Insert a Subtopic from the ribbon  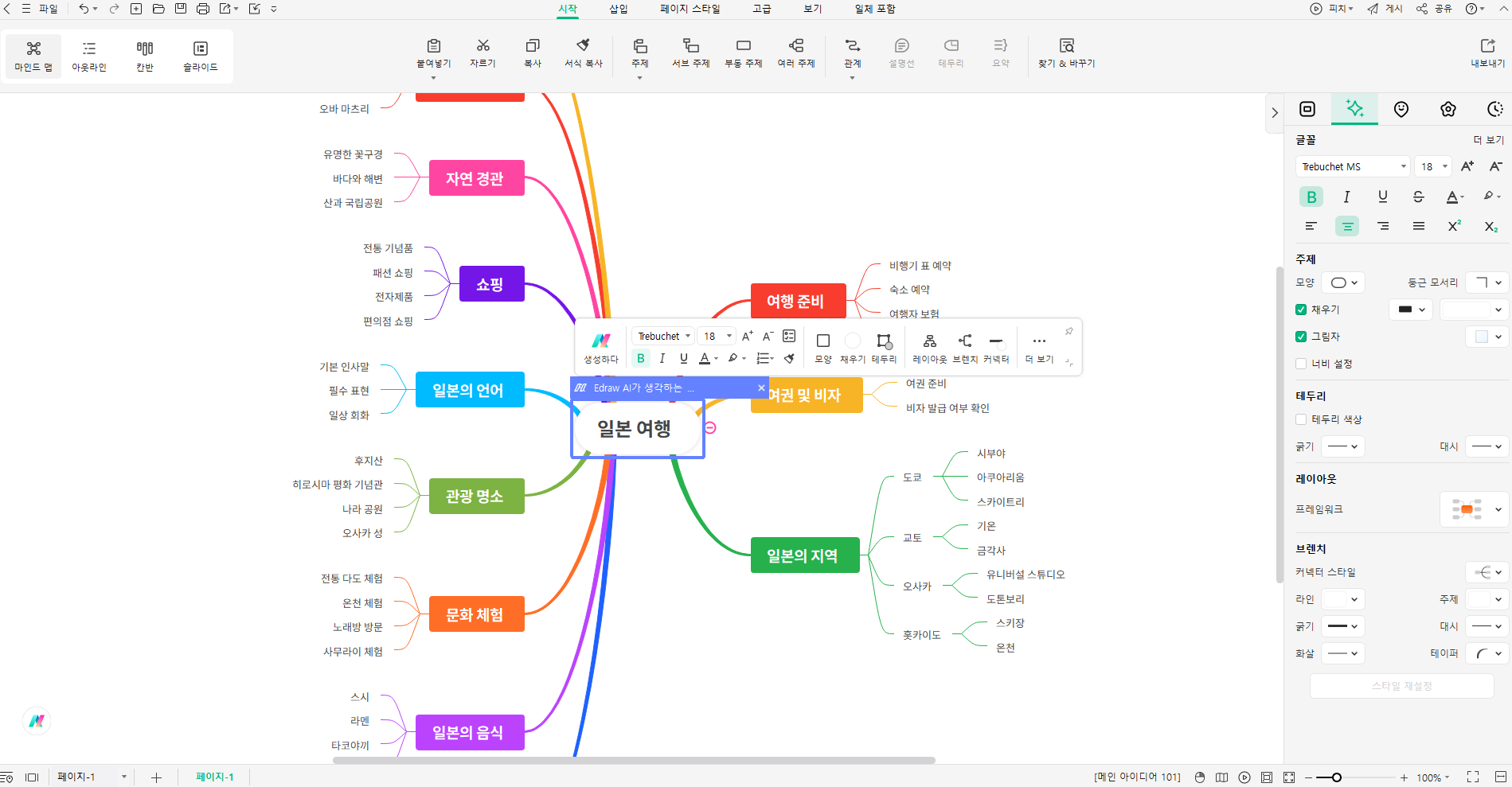click(690, 53)
